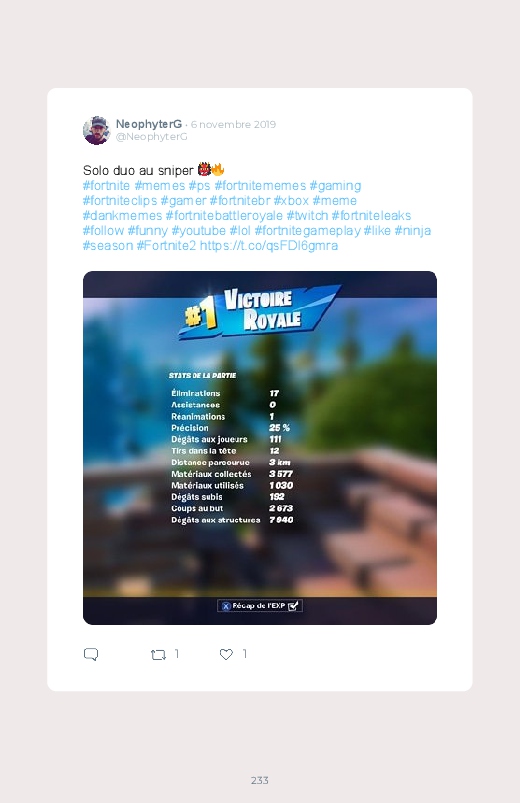
Task: Open the #fortnitebattleroyale hashtag
Action: click(x=224, y=216)
